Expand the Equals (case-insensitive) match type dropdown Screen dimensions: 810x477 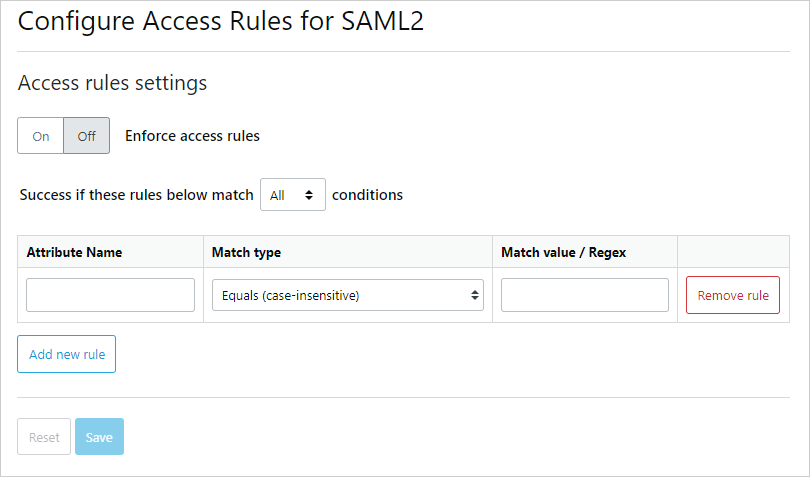click(x=347, y=295)
